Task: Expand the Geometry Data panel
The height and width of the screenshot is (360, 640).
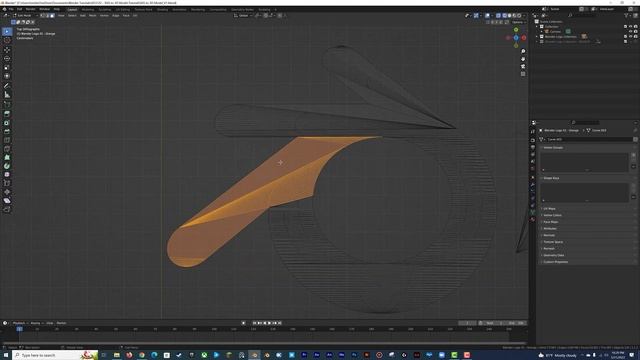Action: pos(553,255)
